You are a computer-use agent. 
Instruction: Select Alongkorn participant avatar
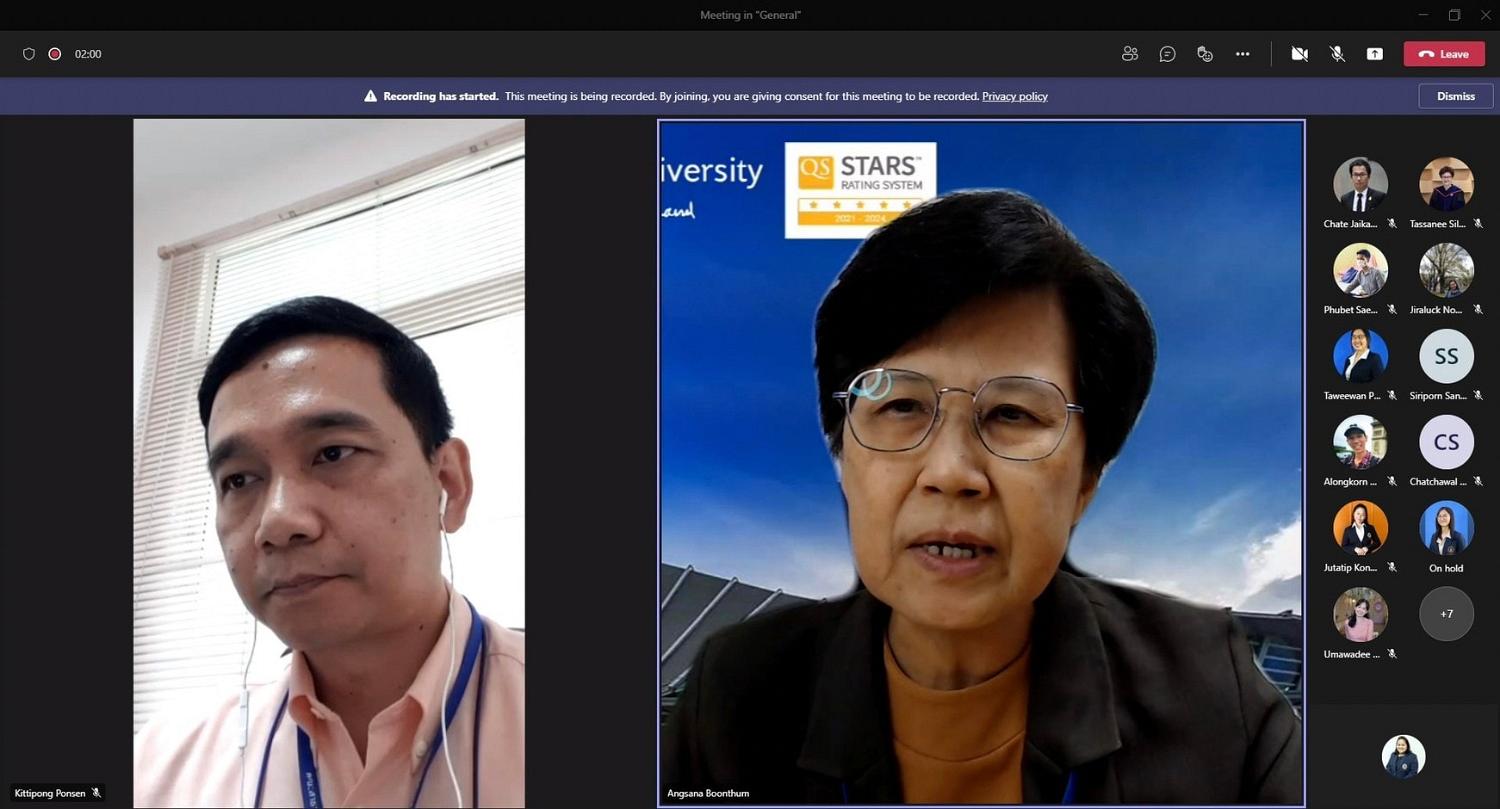coord(1361,443)
